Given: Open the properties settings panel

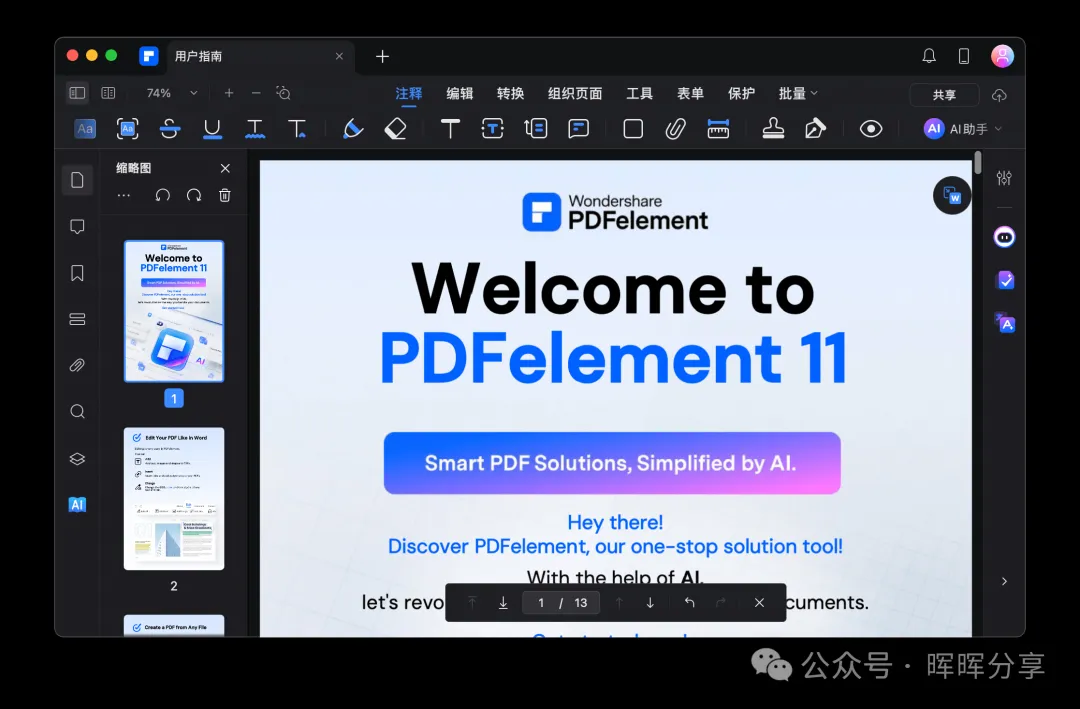Looking at the screenshot, I should (x=1004, y=178).
